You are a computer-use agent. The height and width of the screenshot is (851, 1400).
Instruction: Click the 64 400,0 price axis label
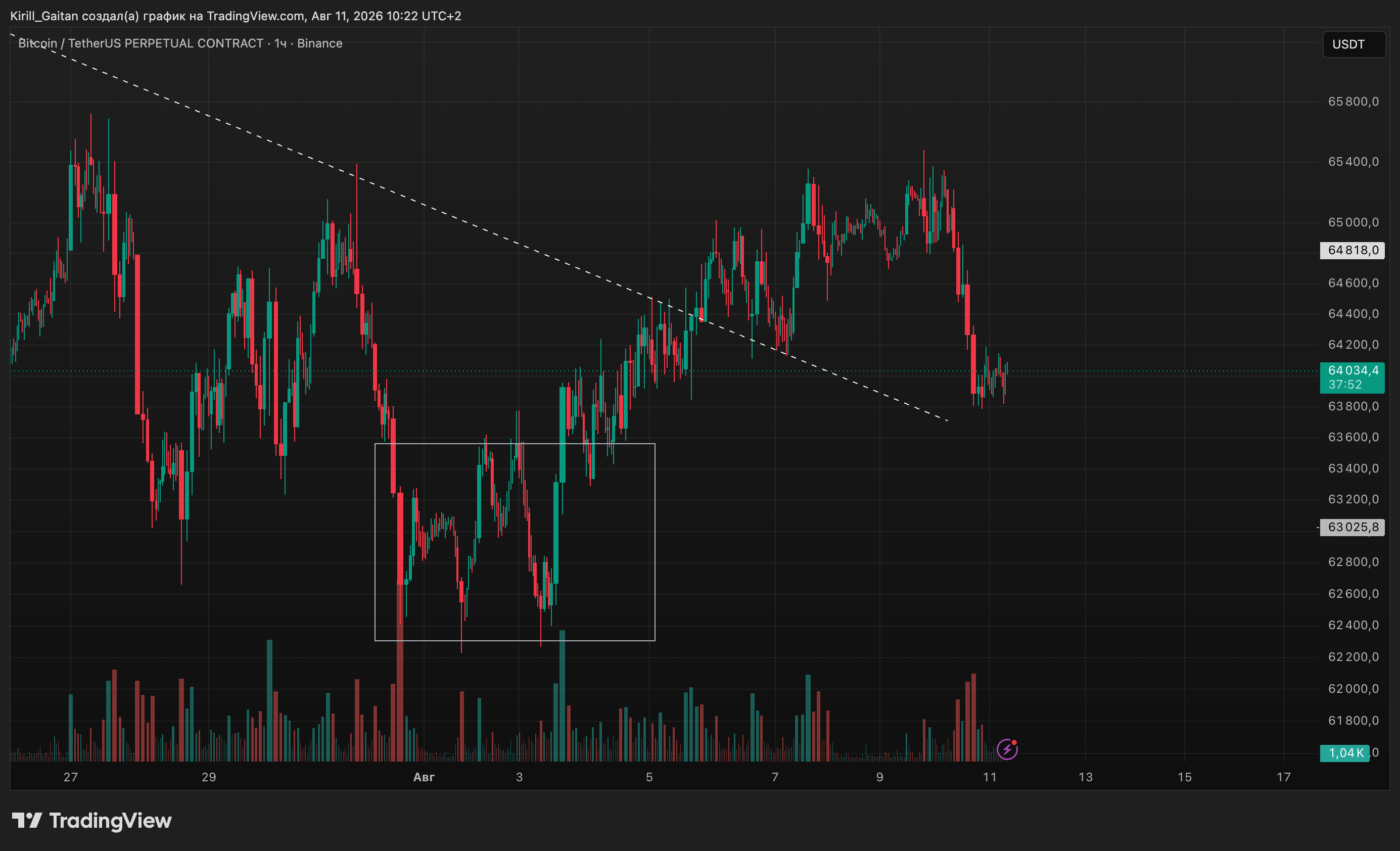pos(1353,314)
